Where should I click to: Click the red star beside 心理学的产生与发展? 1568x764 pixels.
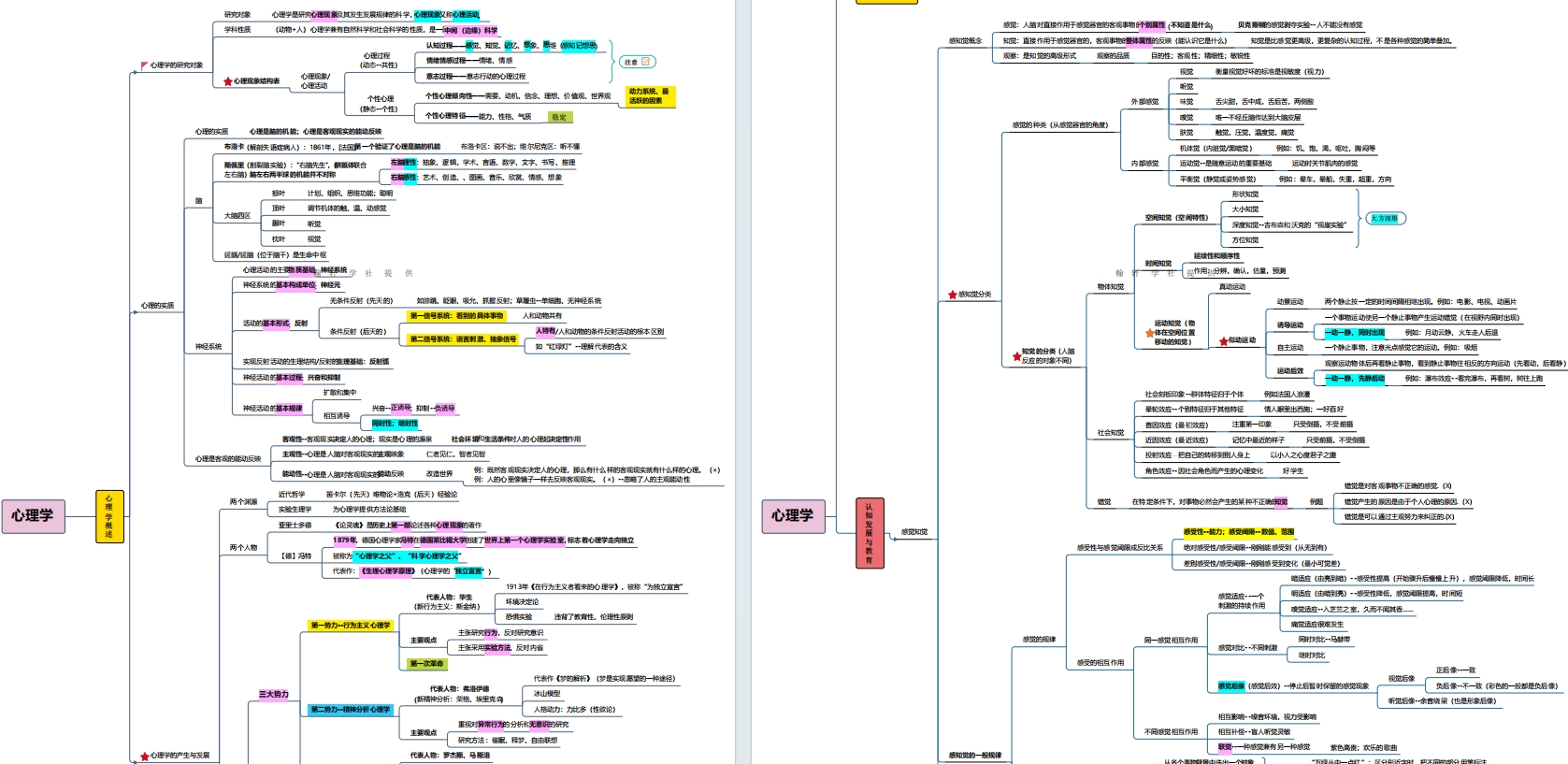click(x=144, y=756)
